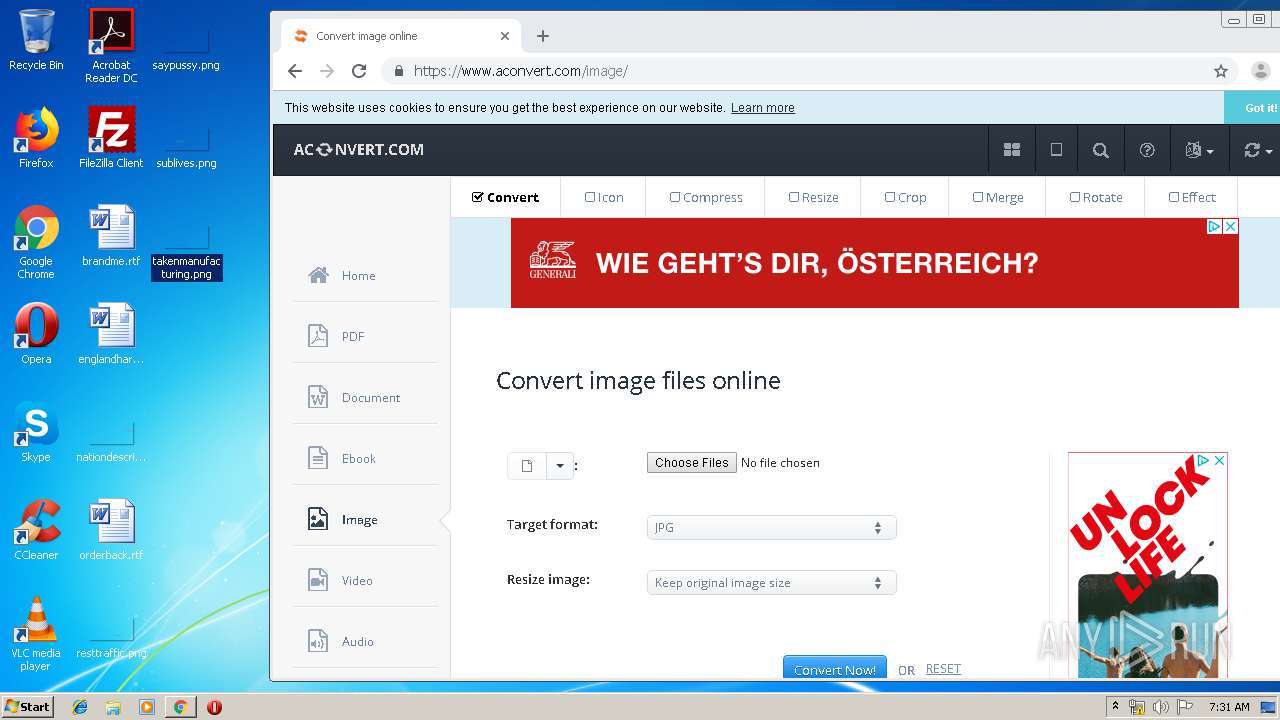This screenshot has height=720, width=1280.
Task: Click the mobile/tablet view icon in header
Action: 1056,150
